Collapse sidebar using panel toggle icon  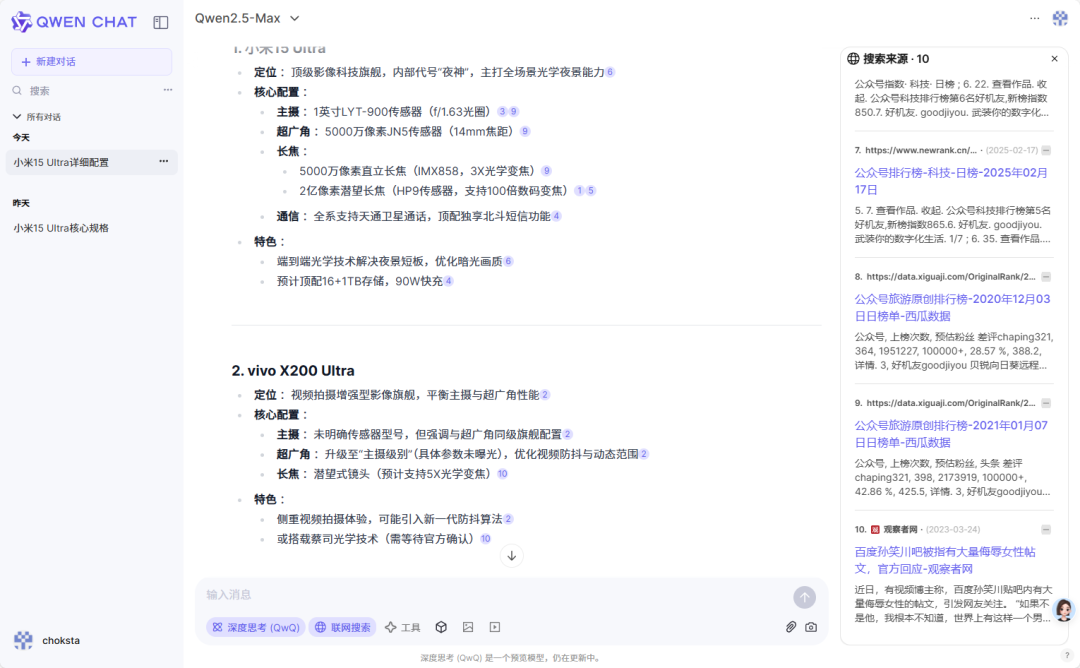[160, 22]
